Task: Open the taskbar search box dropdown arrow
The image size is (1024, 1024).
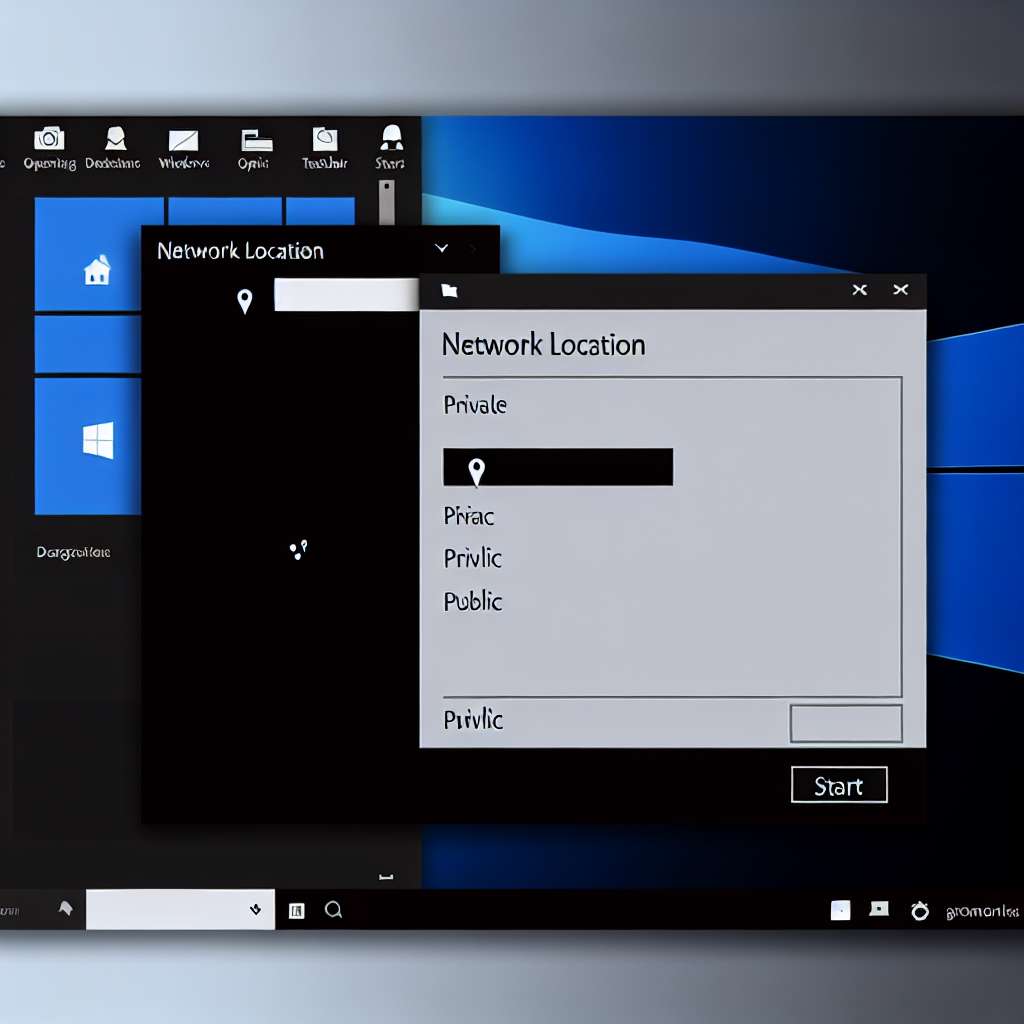Action: [x=256, y=909]
